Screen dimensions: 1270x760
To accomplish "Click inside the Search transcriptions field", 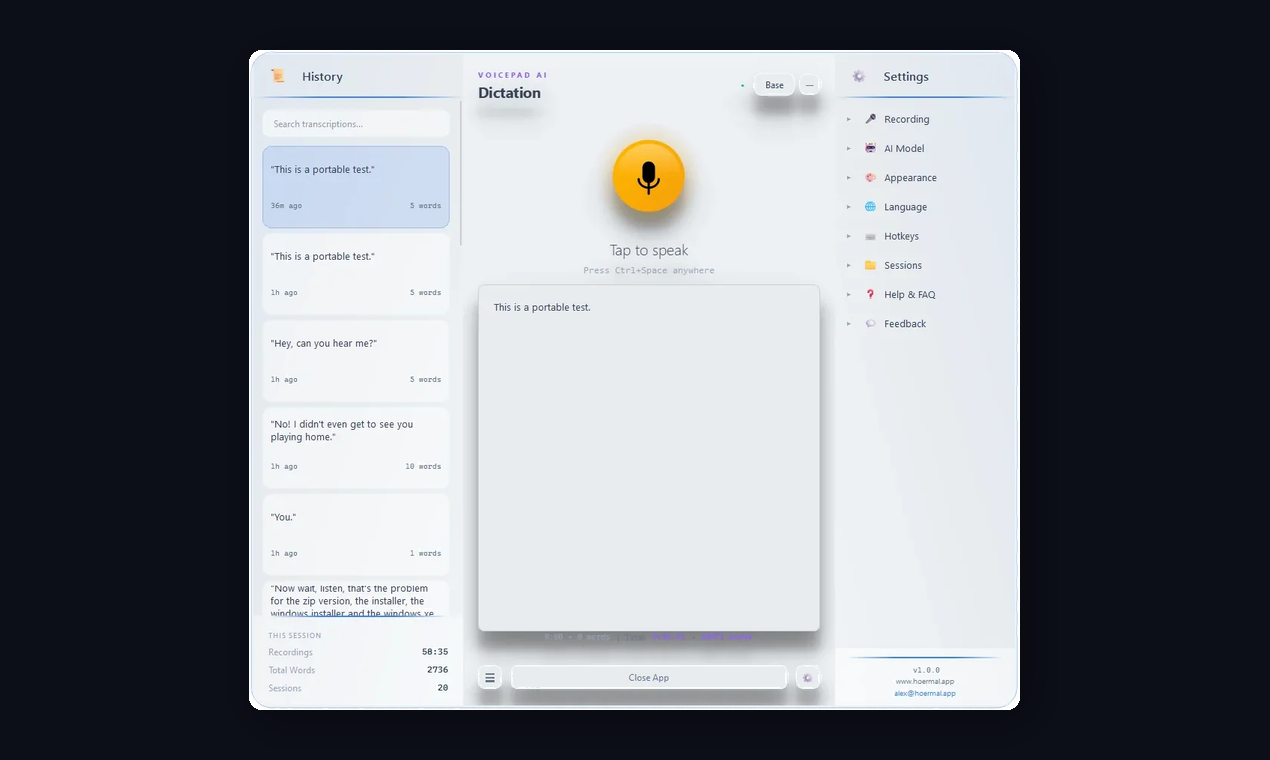I will point(355,122).
